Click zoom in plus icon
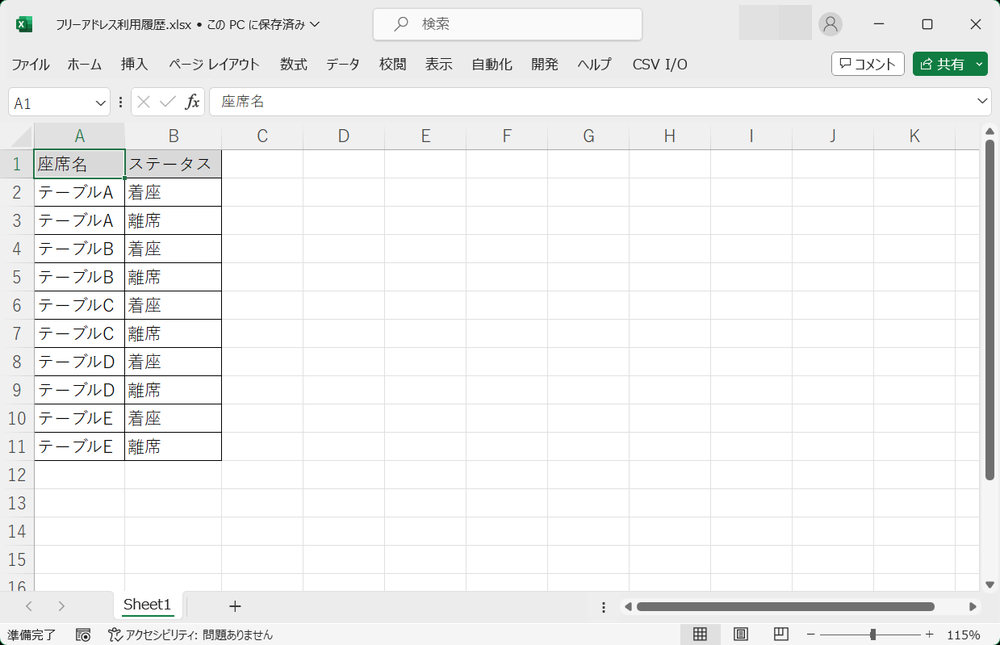This screenshot has height=645, width=1000. (x=929, y=635)
